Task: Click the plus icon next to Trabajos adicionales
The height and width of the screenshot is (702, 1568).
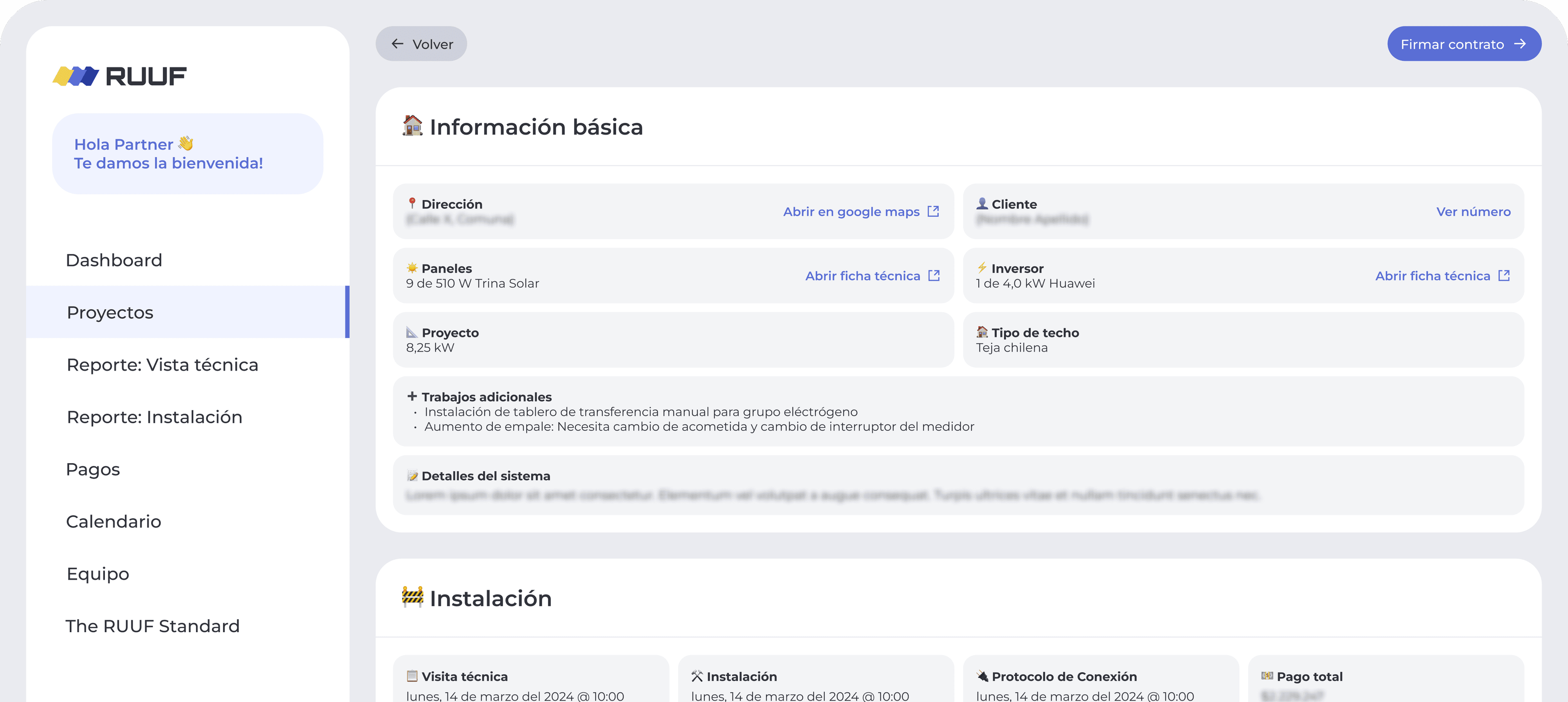Action: pos(412,397)
